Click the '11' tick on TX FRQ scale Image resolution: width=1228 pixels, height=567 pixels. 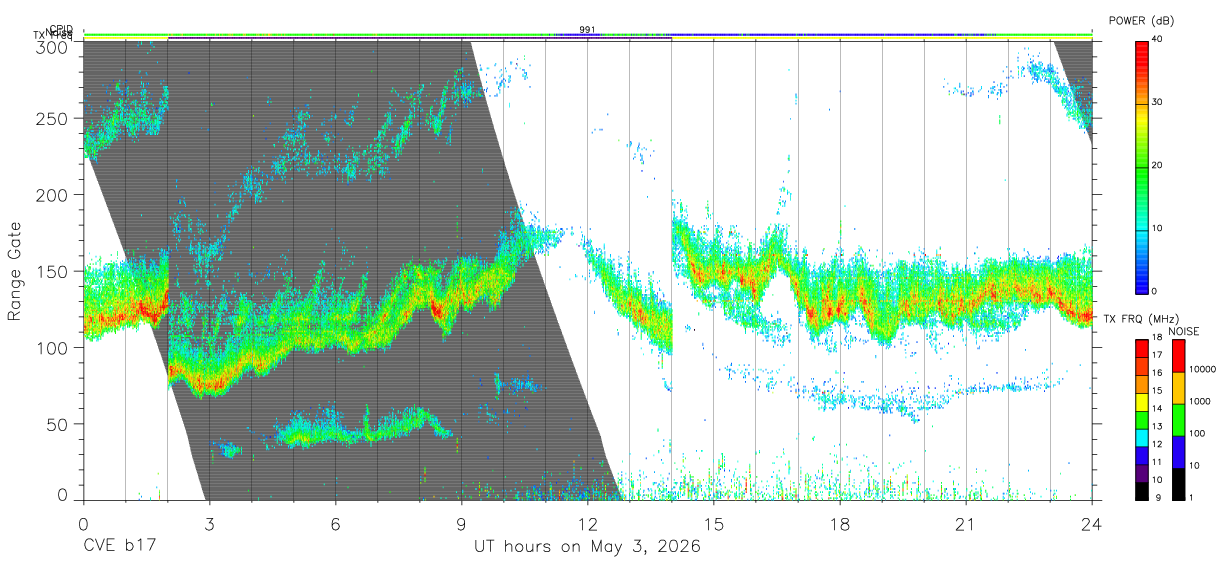(1157, 462)
